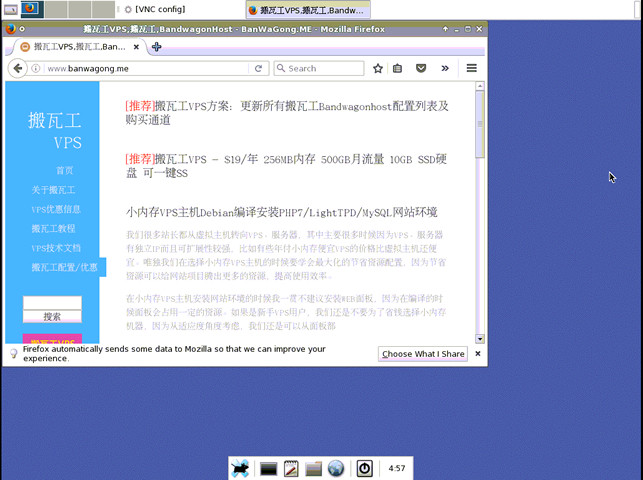Show bookmarks list icon

click(x=397, y=68)
